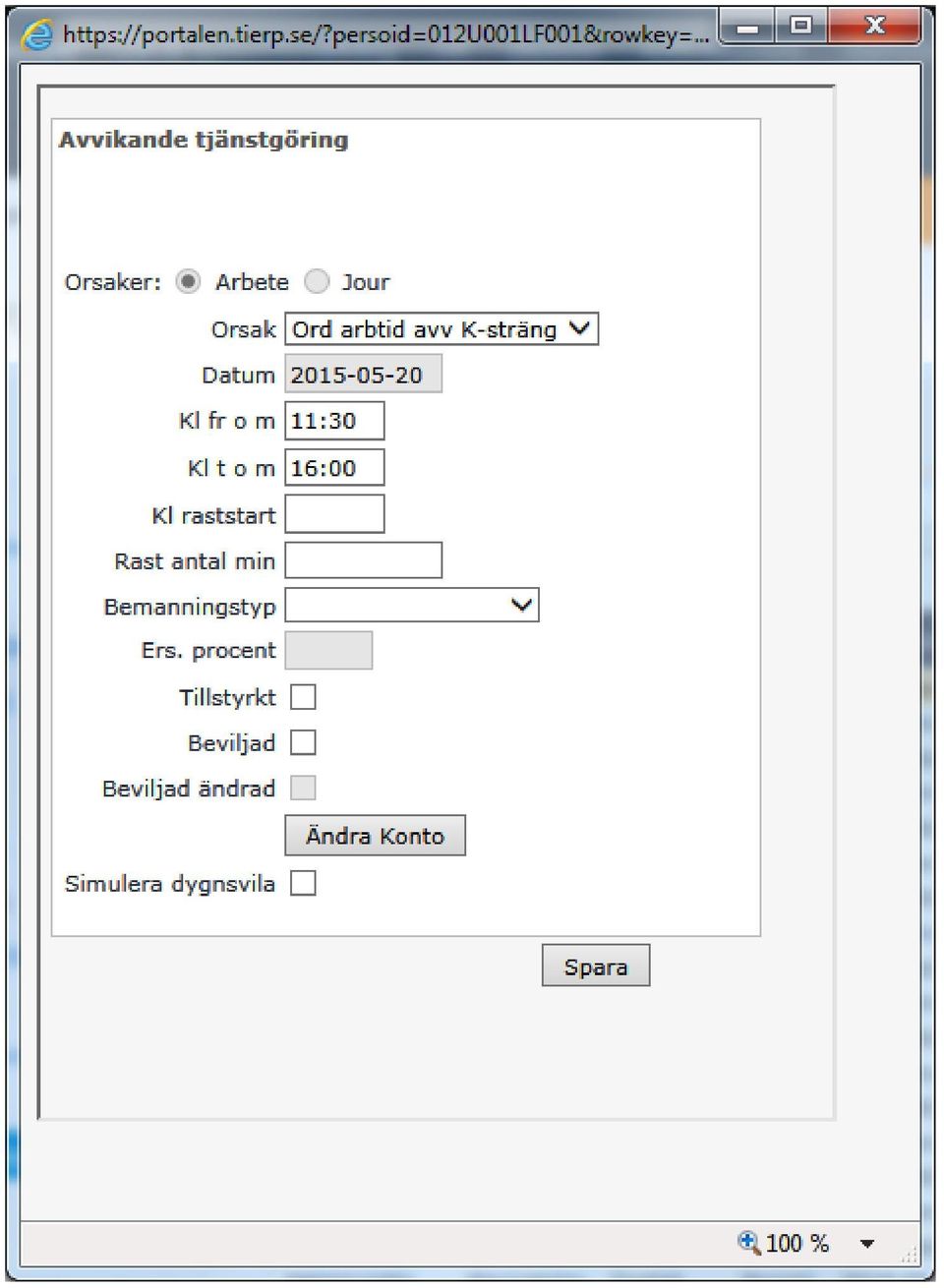Toggle the Beviljad checkbox

click(x=303, y=742)
